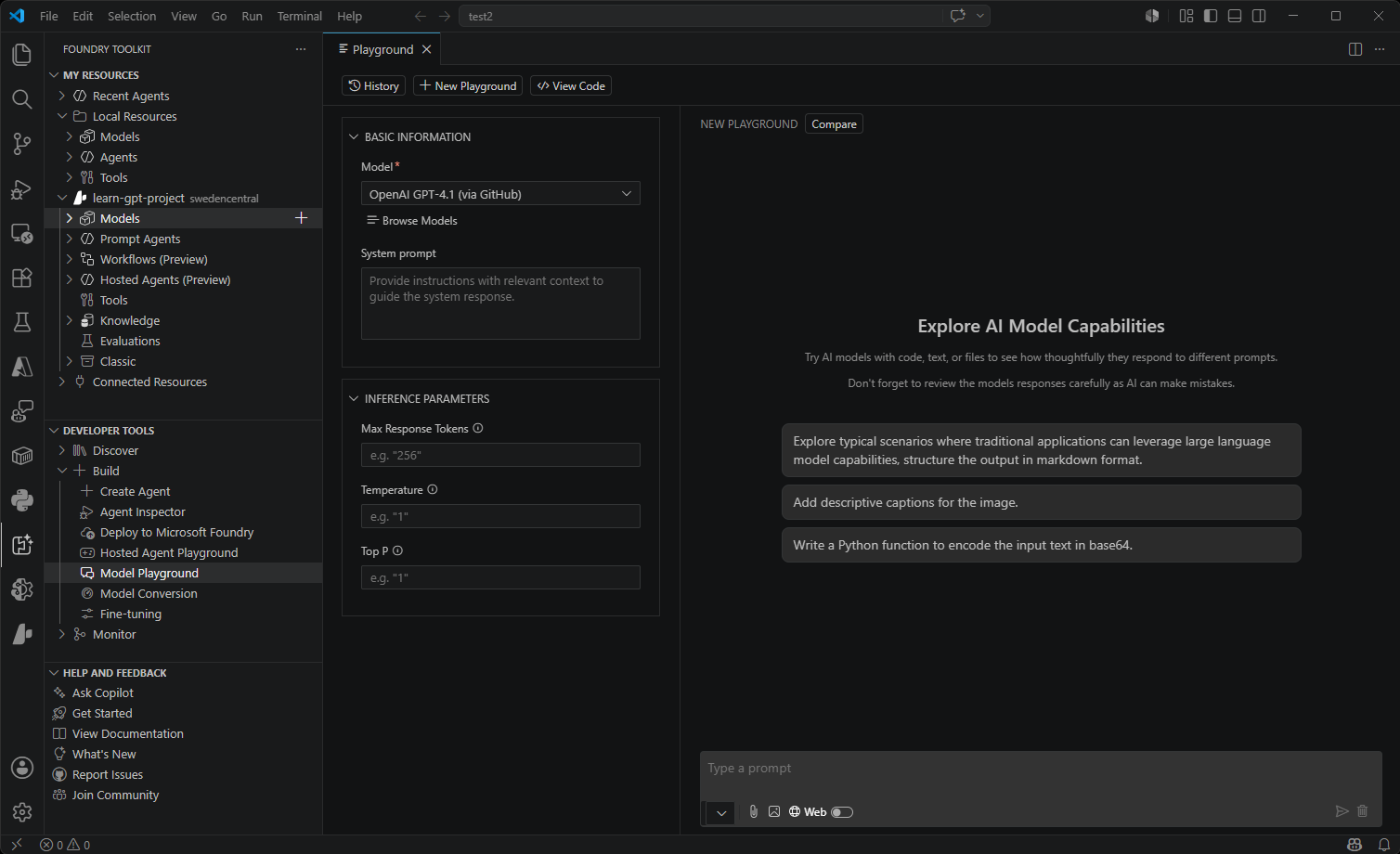Open the Manage gear icon

(21, 812)
